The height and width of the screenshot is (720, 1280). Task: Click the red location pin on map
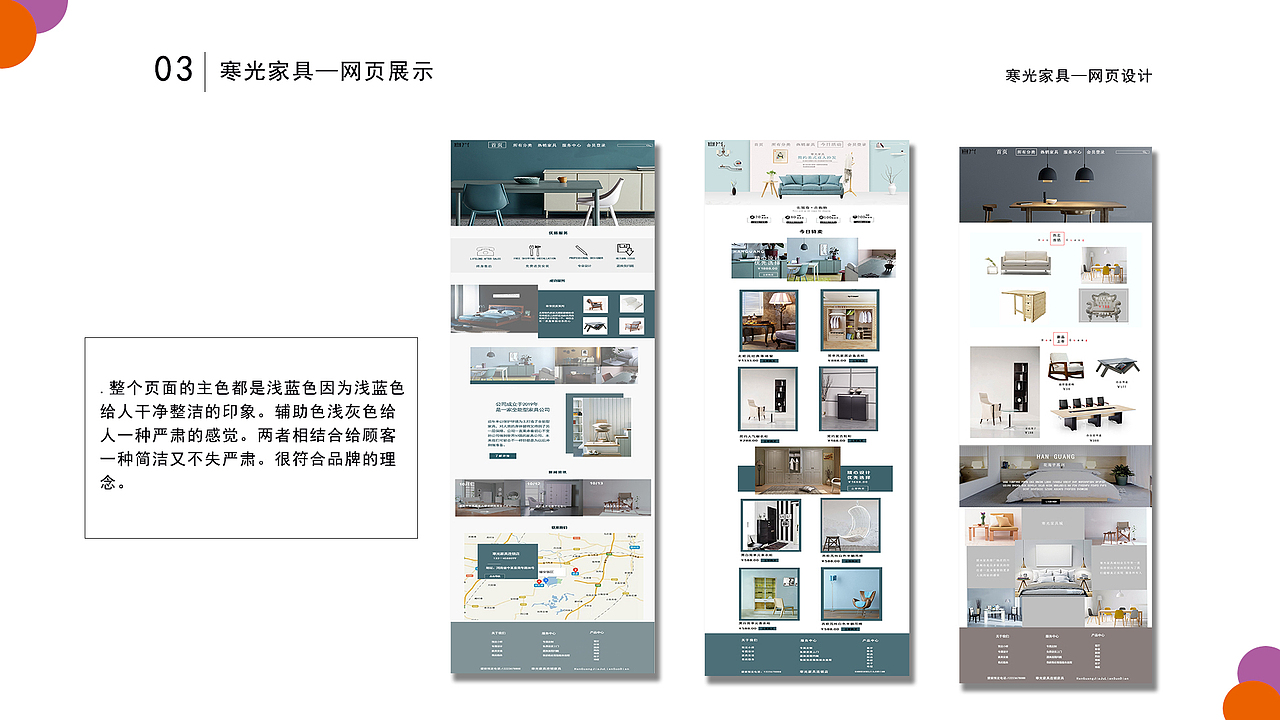click(x=539, y=581)
